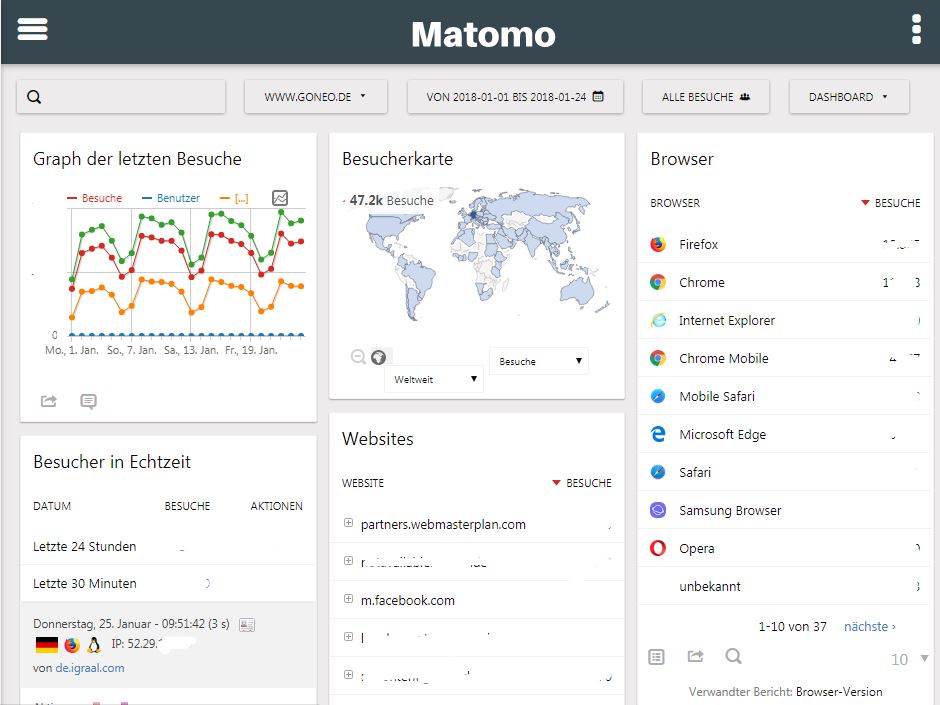Search within Browser table icon
This screenshot has width=940, height=705.
(x=733, y=656)
